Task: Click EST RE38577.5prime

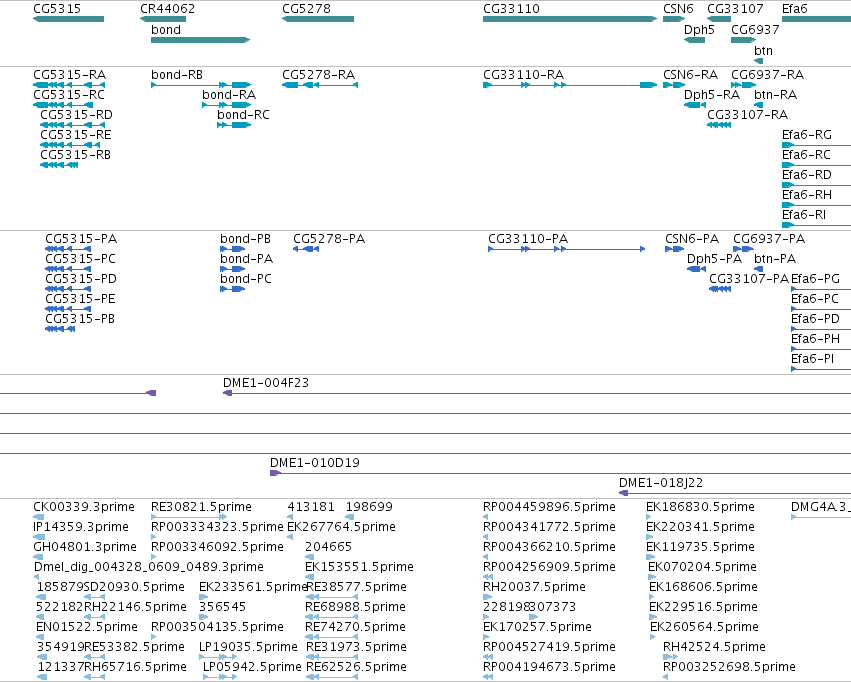Action: (357, 587)
